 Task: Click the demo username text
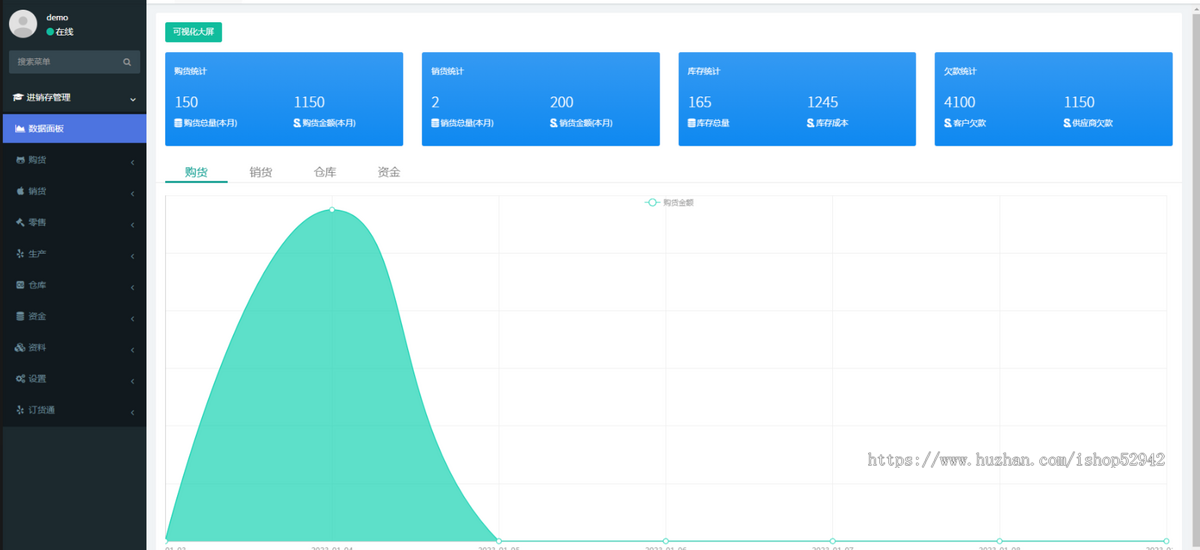[57, 17]
